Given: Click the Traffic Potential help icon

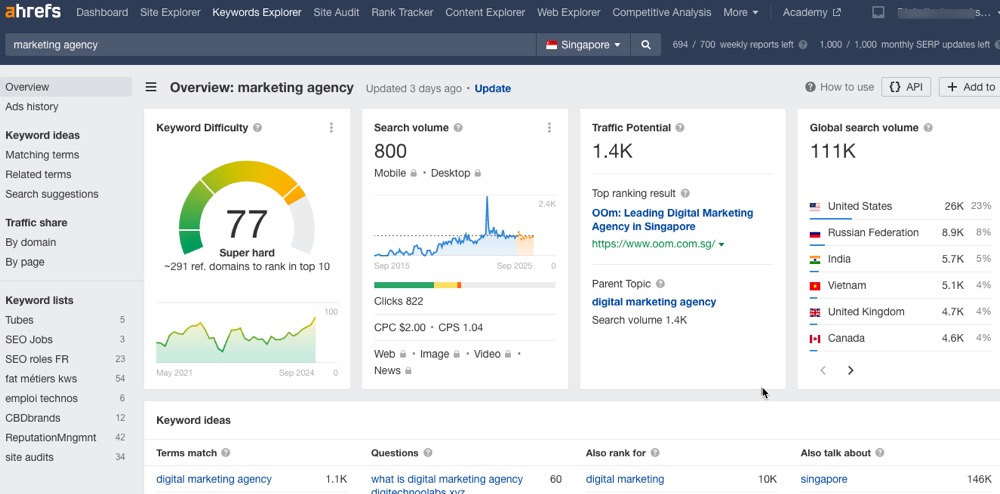Looking at the screenshot, I should (680, 128).
